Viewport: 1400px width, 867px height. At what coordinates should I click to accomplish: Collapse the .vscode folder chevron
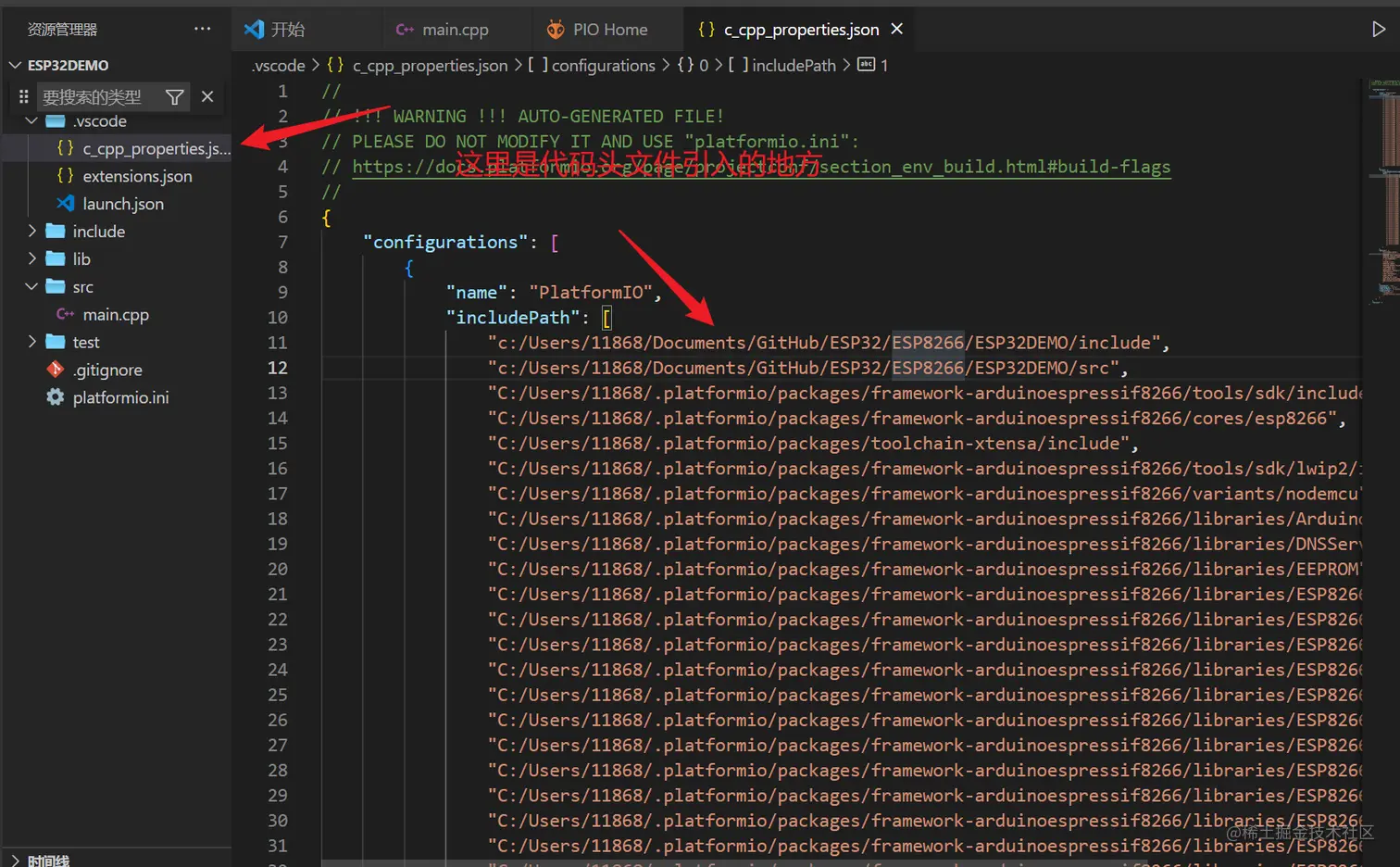click(31, 121)
